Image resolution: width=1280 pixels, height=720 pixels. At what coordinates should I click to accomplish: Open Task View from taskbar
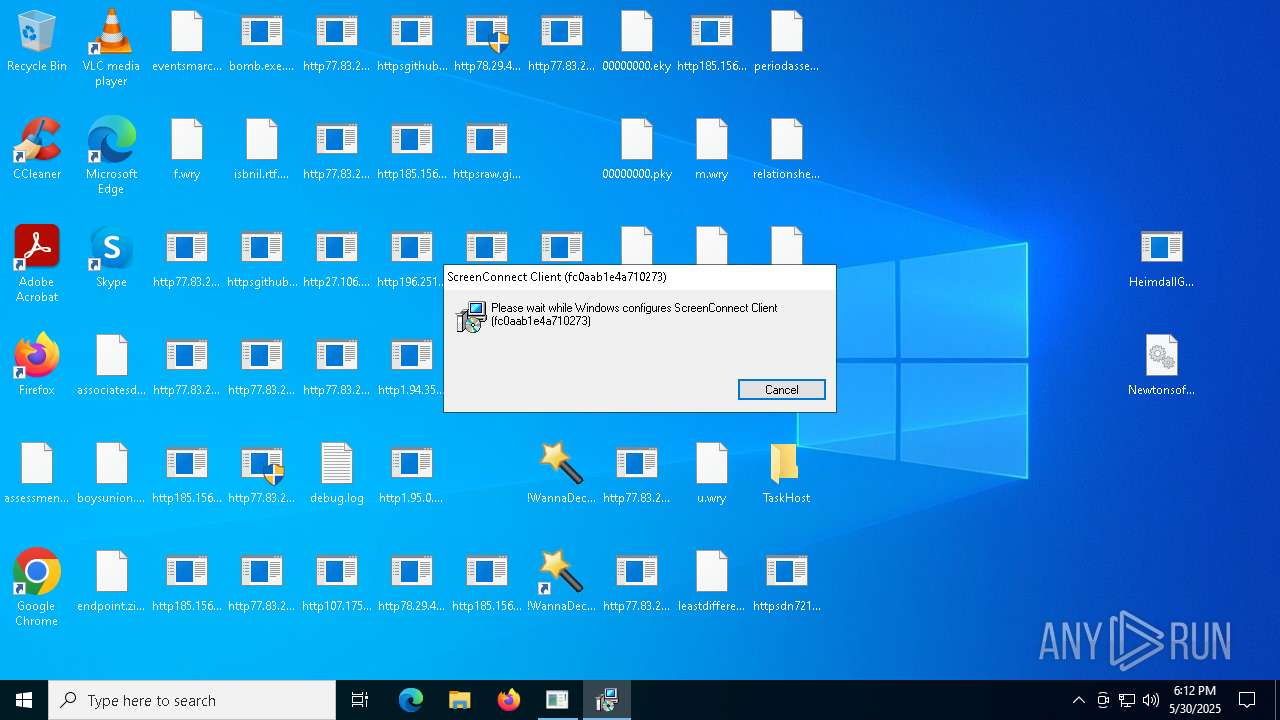click(x=360, y=700)
